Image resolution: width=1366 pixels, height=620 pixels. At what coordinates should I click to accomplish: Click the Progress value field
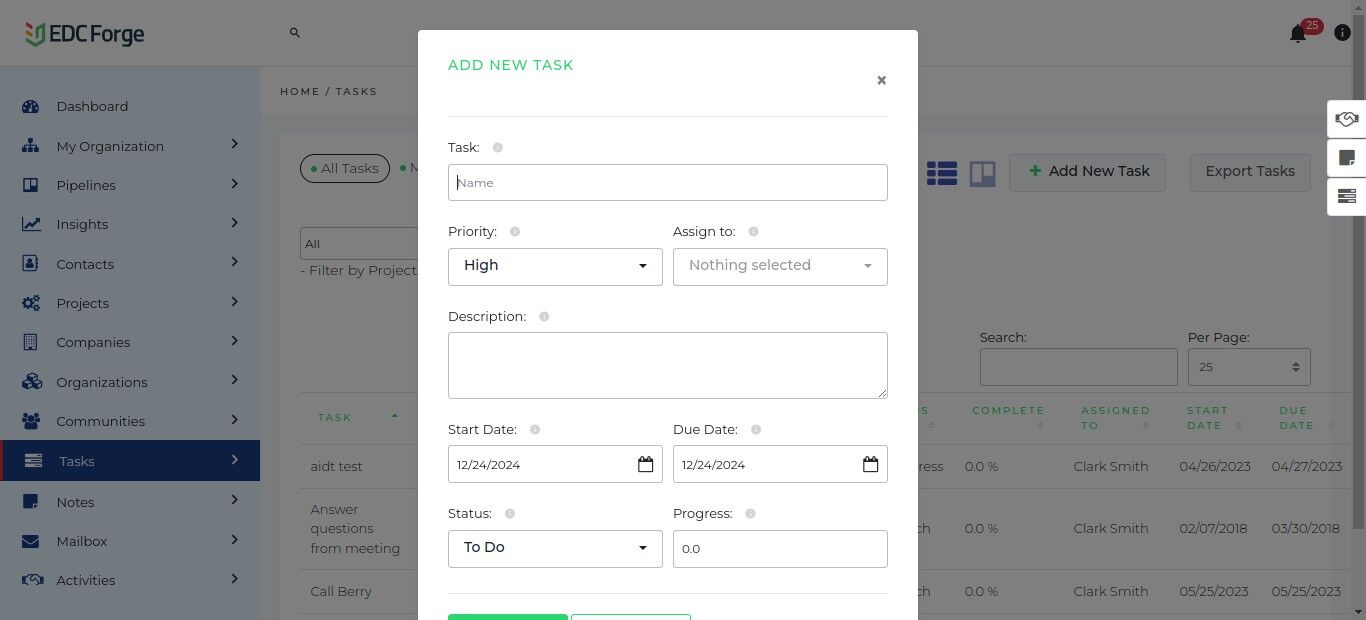pyautogui.click(x=780, y=549)
